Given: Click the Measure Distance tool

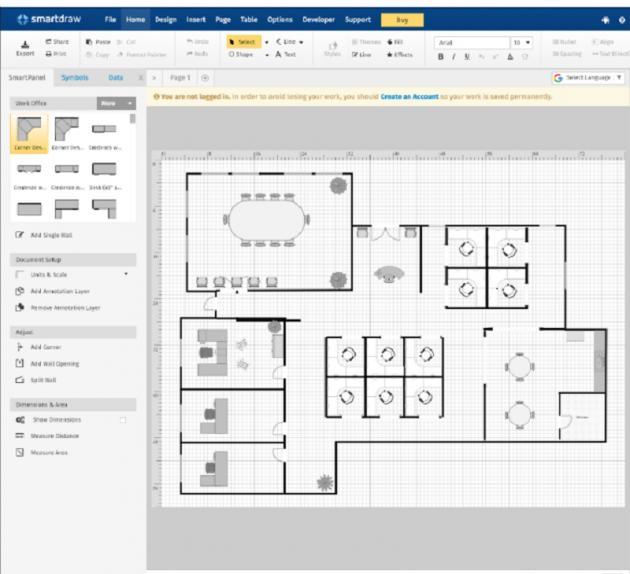Looking at the screenshot, I should [x=20, y=436].
